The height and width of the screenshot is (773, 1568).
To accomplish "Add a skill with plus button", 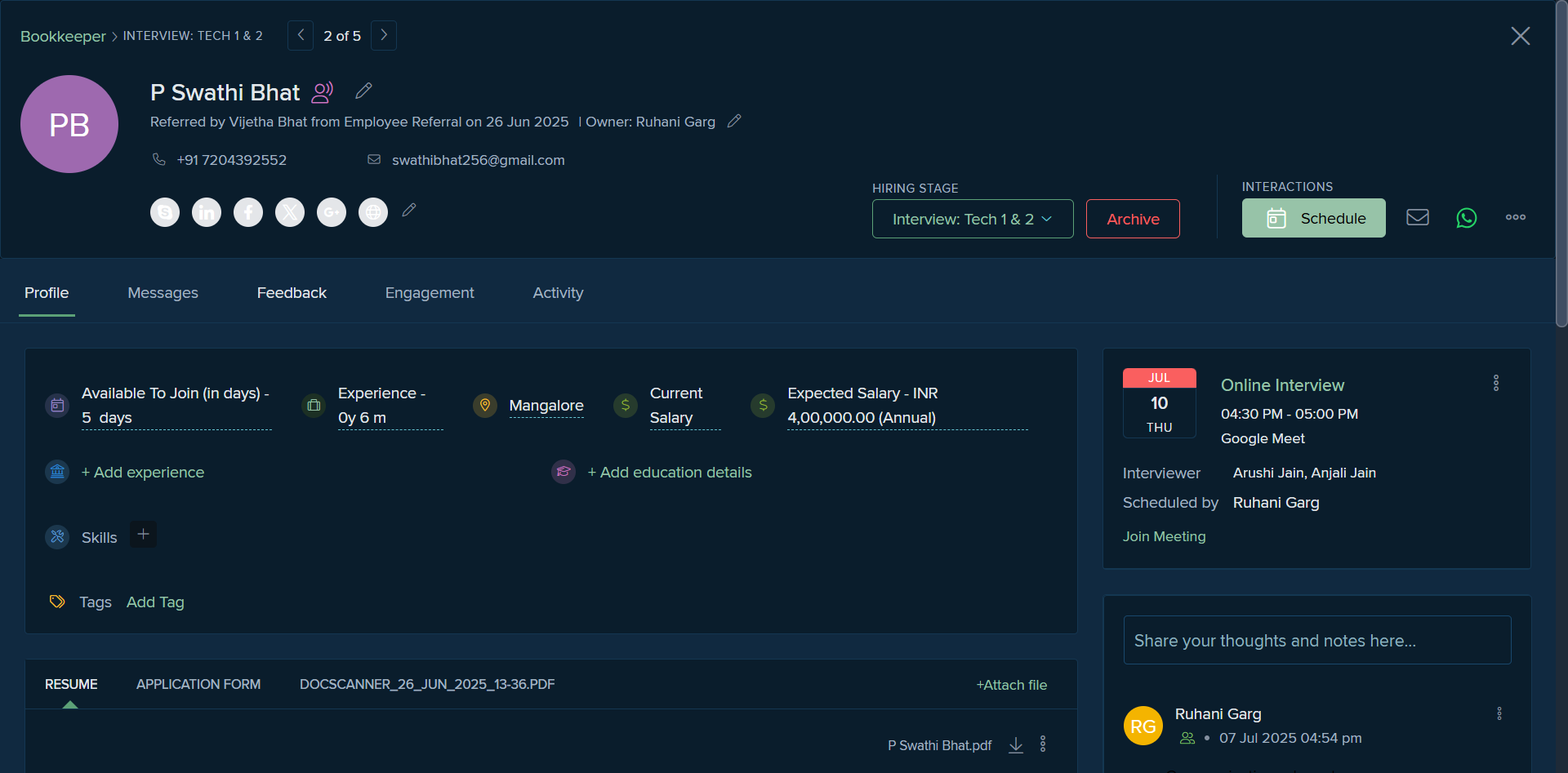I will (x=143, y=535).
